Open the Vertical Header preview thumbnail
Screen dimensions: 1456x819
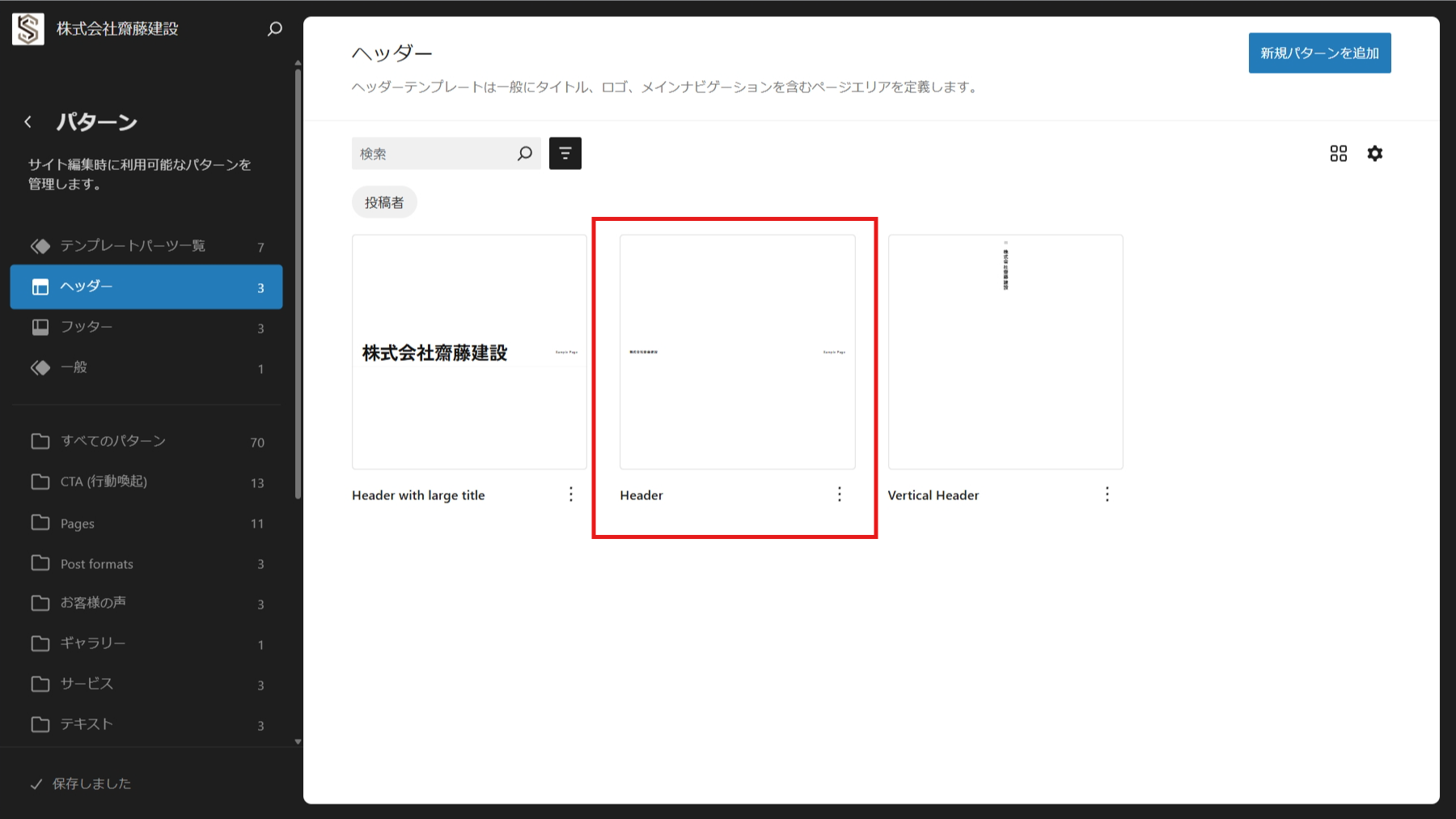1005,352
